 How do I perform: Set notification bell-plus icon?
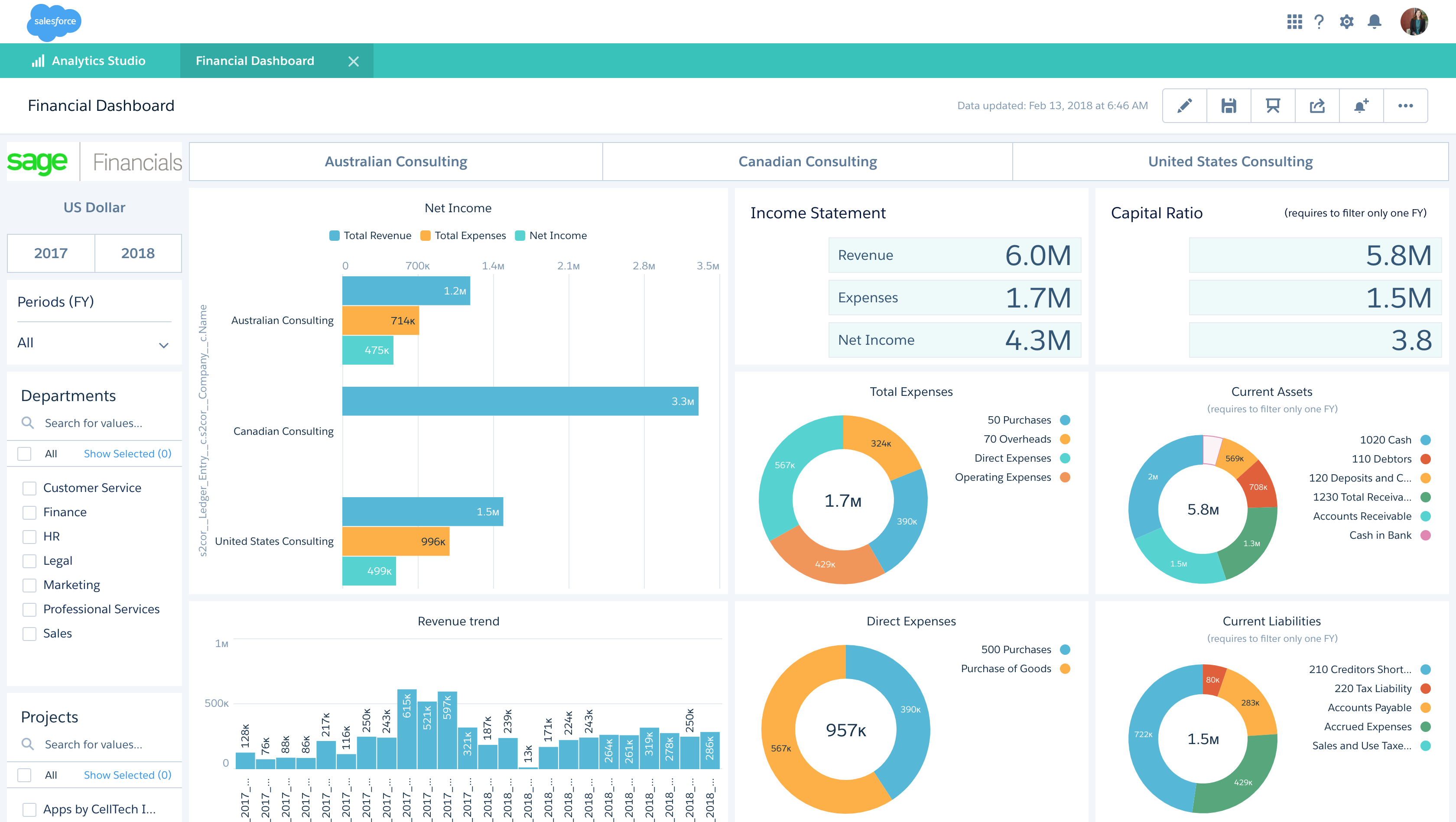(x=1361, y=106)
